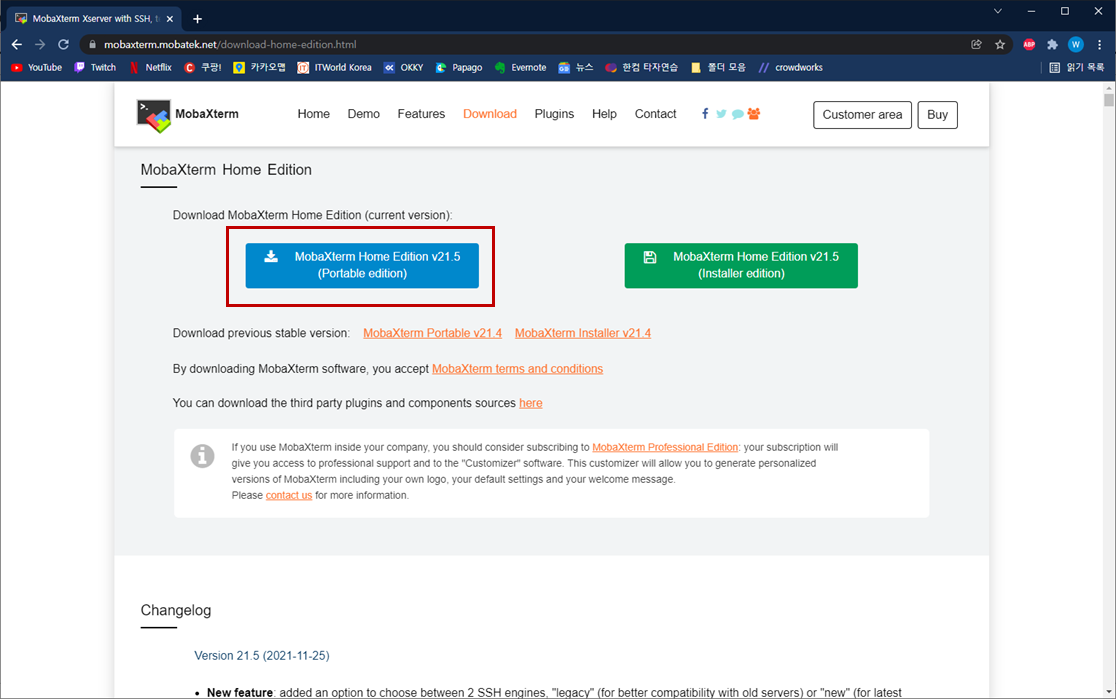Open the 읽기 목록 reading list
This screenshot has width=1116, height=699.
[x=1078, y=68]
